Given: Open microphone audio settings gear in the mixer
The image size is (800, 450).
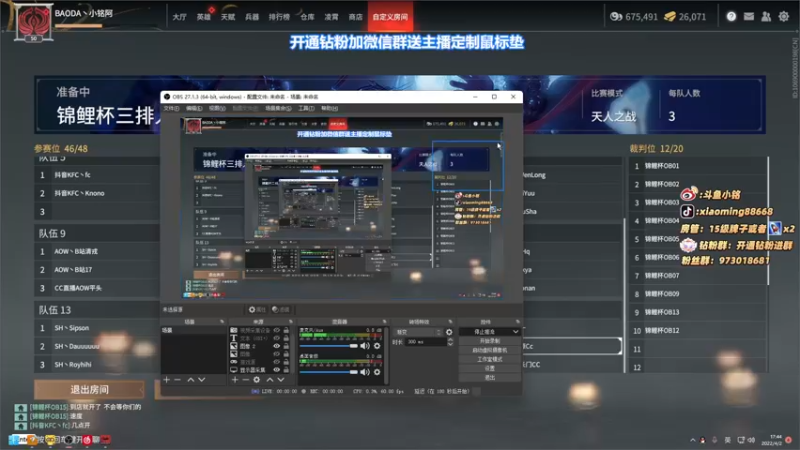Looking at the screenshot, I should (377, 346).
